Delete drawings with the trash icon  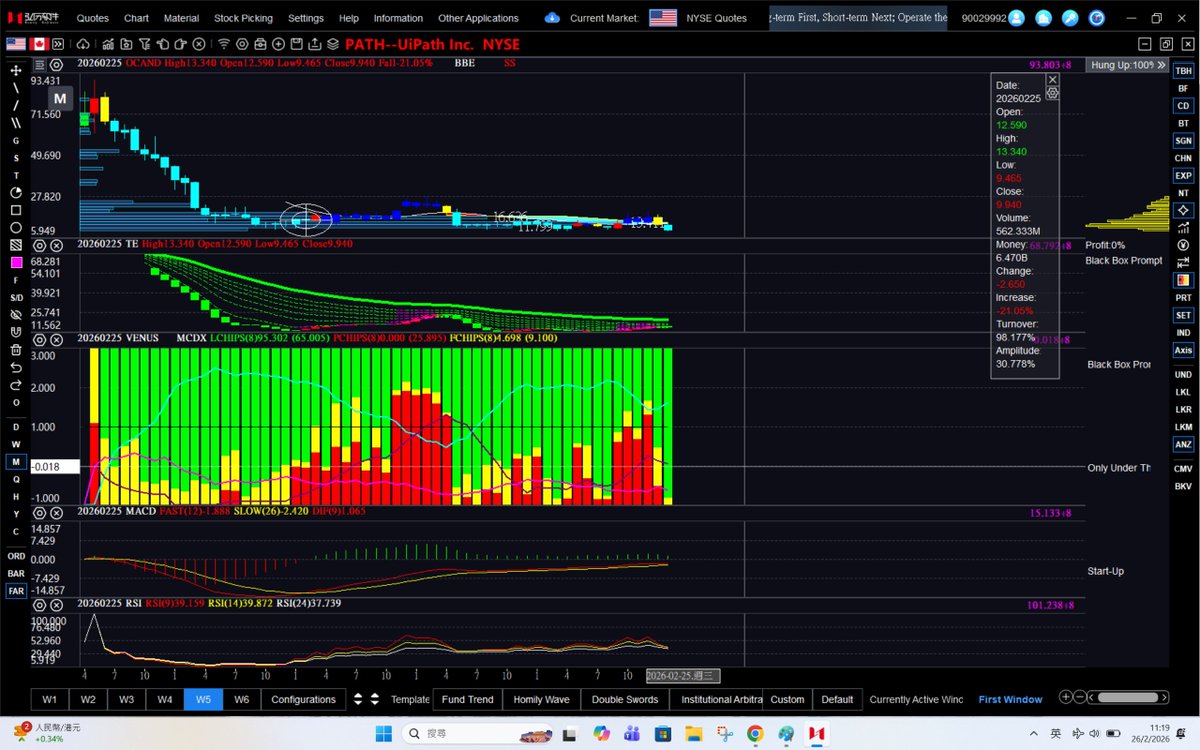coord(16,350)
